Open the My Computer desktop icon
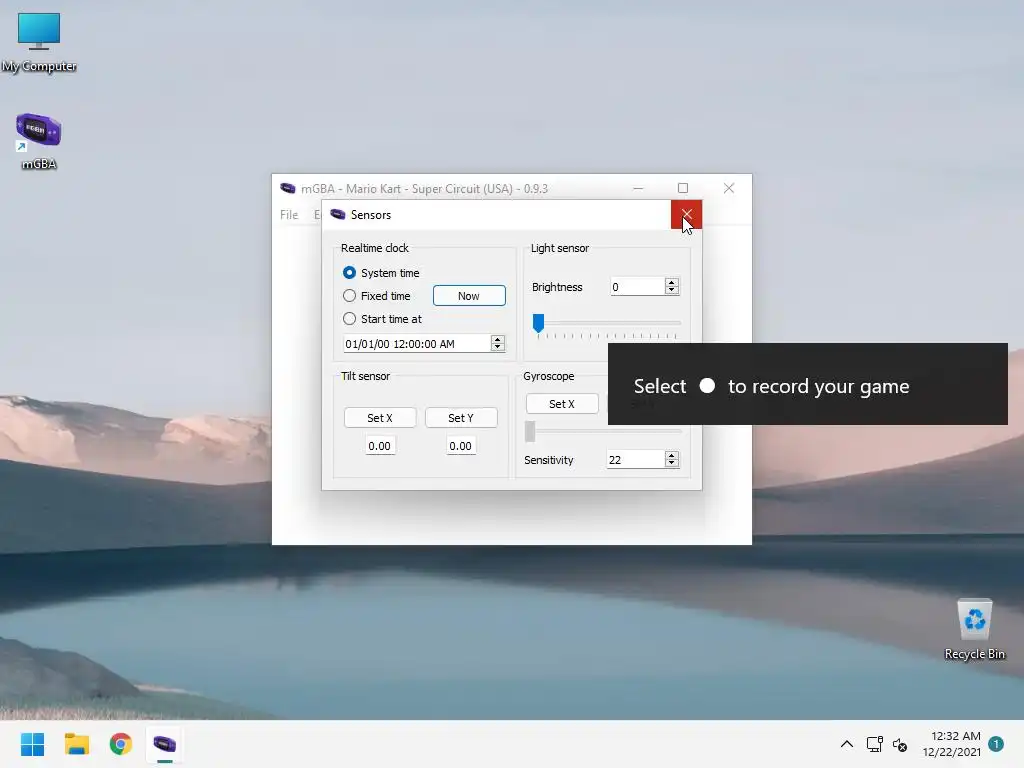This screenshot has width=1024, height=768. (39, 42)
